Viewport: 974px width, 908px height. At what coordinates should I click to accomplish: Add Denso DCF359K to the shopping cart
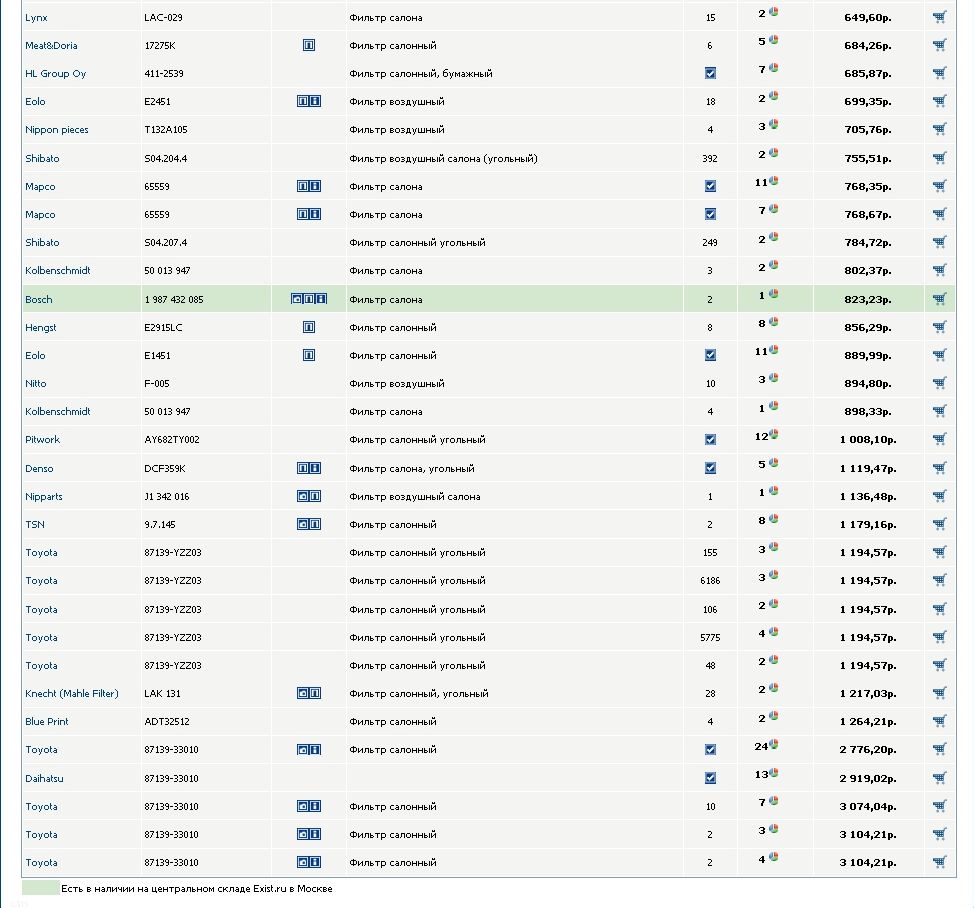[939, 468]
